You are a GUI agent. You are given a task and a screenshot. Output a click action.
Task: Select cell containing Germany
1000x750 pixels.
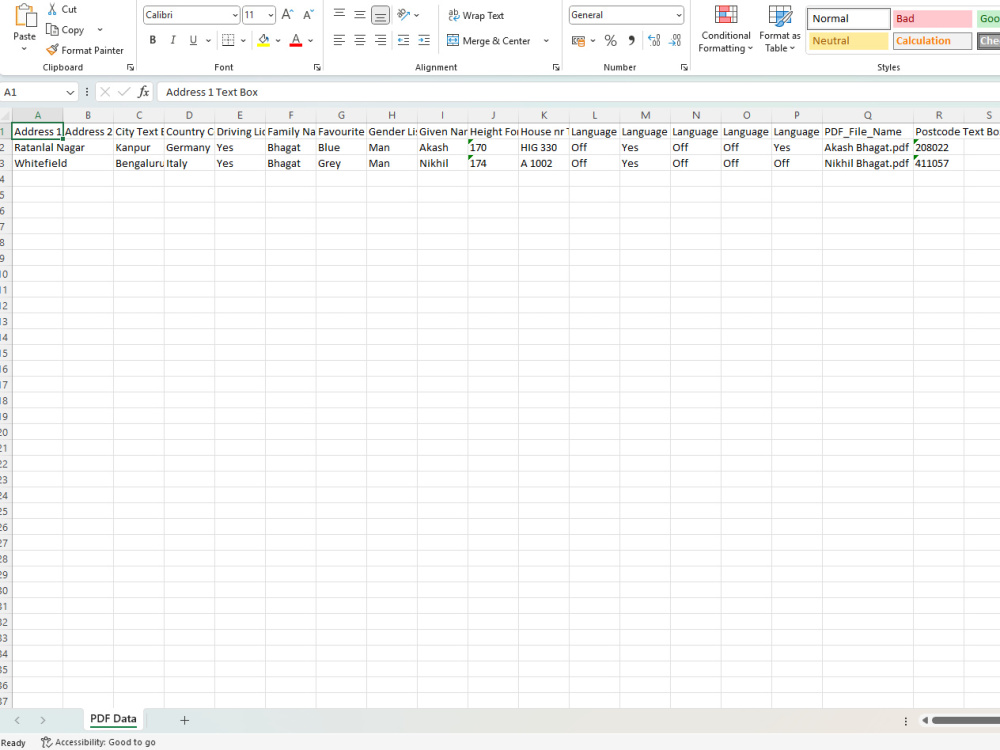point(189,147)
